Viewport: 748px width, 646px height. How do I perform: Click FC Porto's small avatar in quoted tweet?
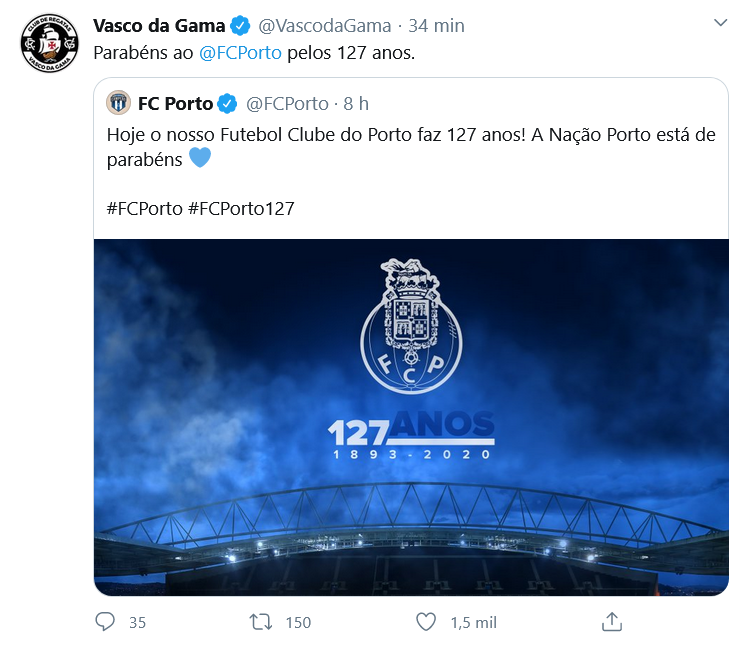tap(119, 103)
